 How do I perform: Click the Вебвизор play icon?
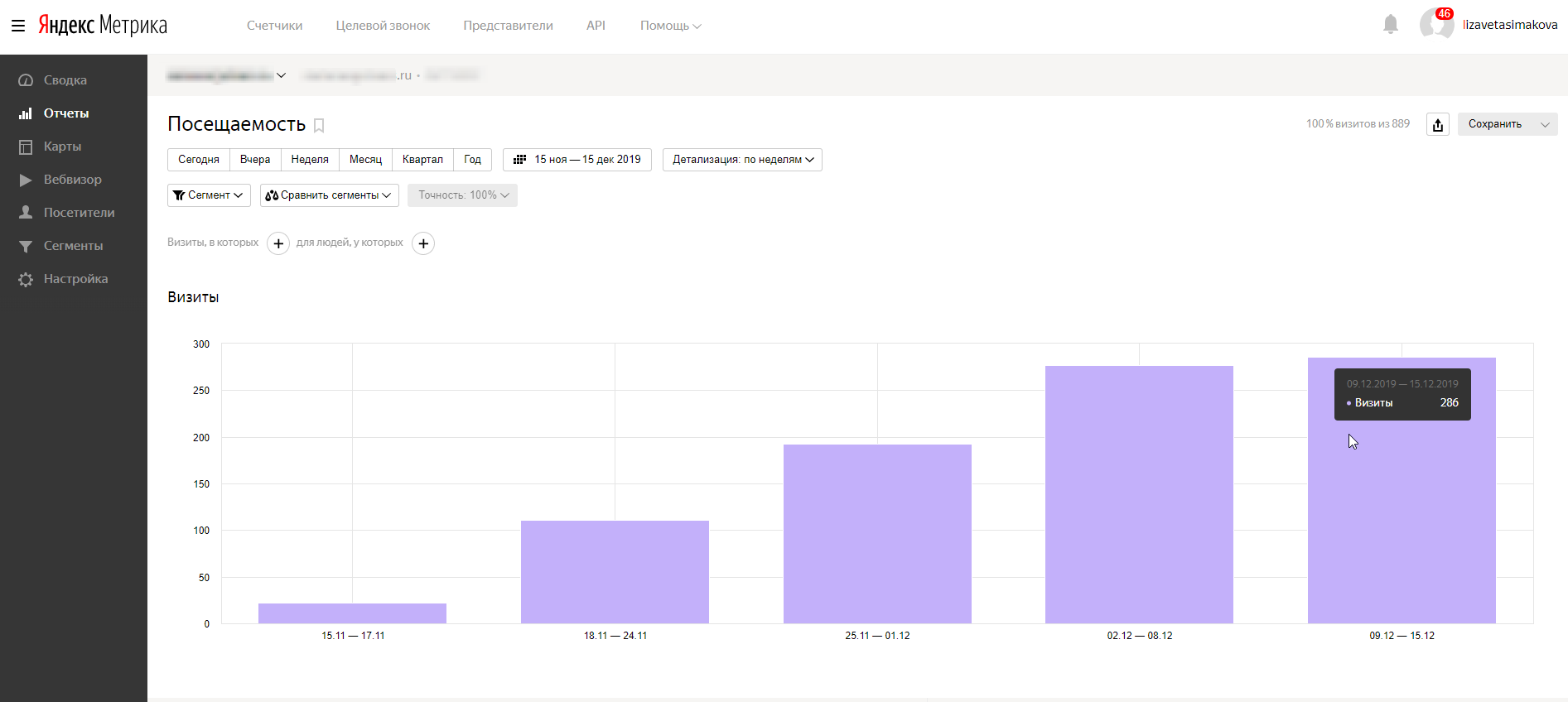pos(26,180)
